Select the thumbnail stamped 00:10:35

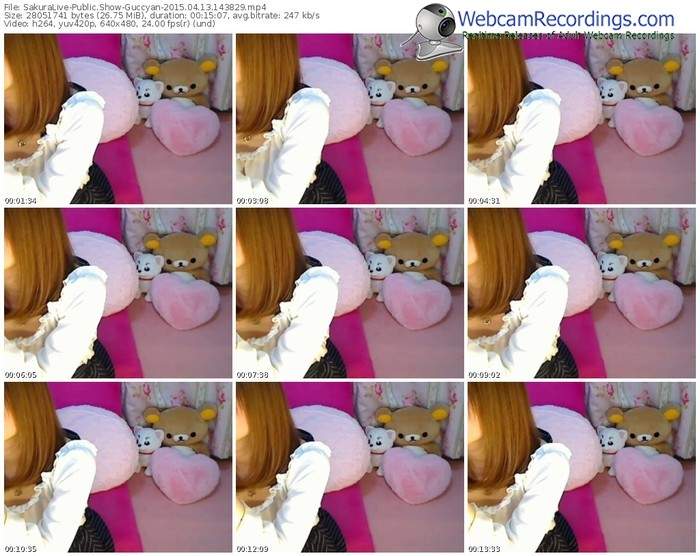[117, 466]
